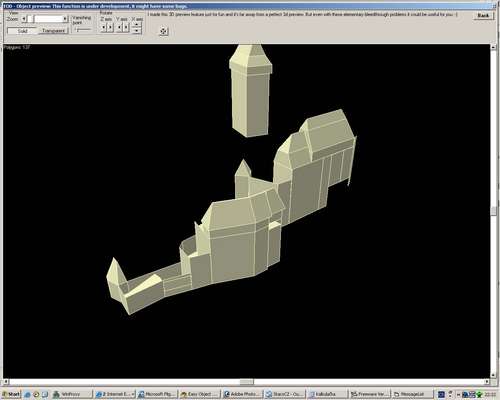Switch to the StarCraft2 taskbar window
The image size is (500, 400).
285,394
